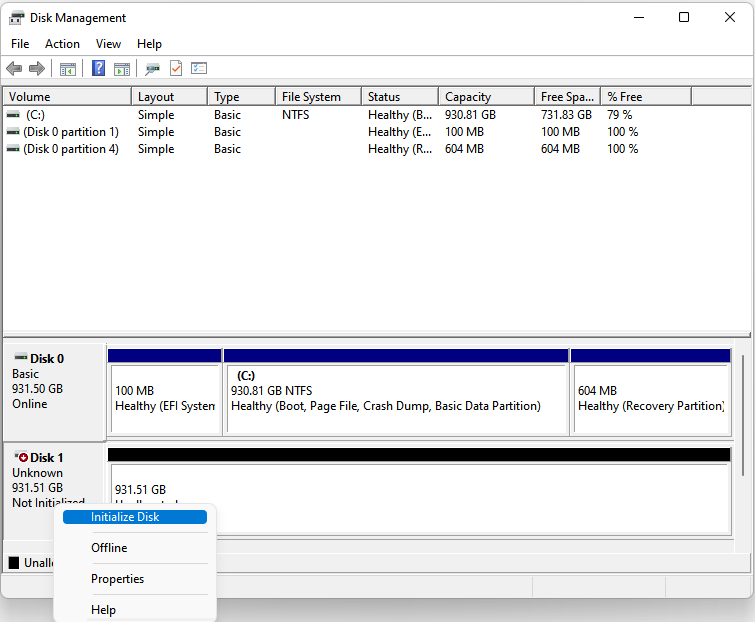Open Help via blue question mark icon
The image size is (755, 622).
[99, 69]
